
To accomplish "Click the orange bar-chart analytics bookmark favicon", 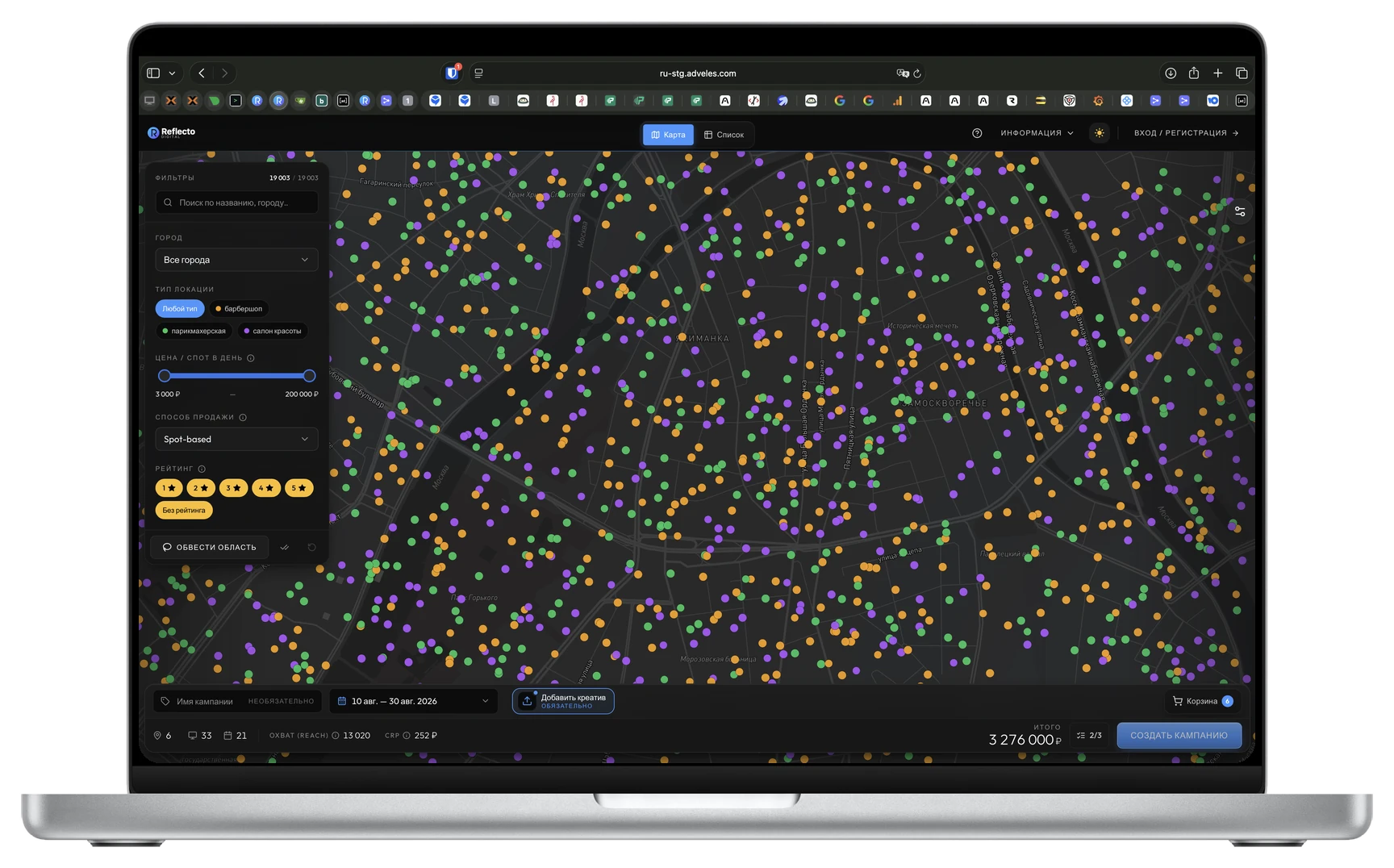I will coord(897,101).
